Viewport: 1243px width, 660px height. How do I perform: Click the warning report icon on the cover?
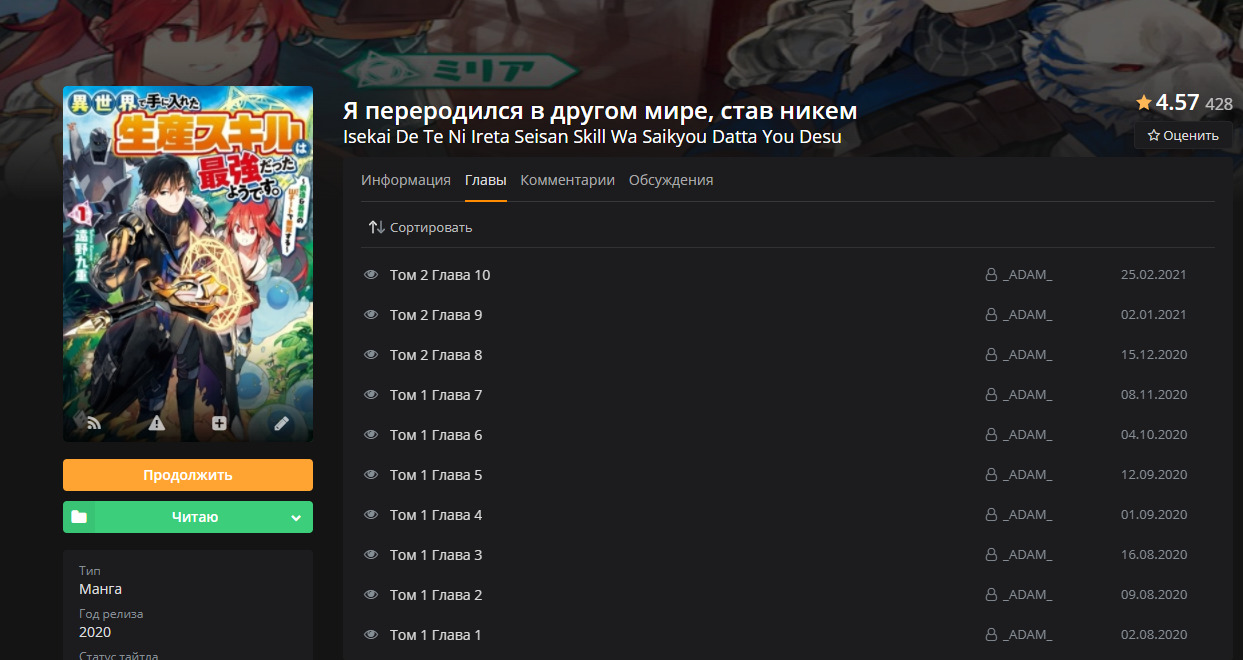tap(156, 423)
